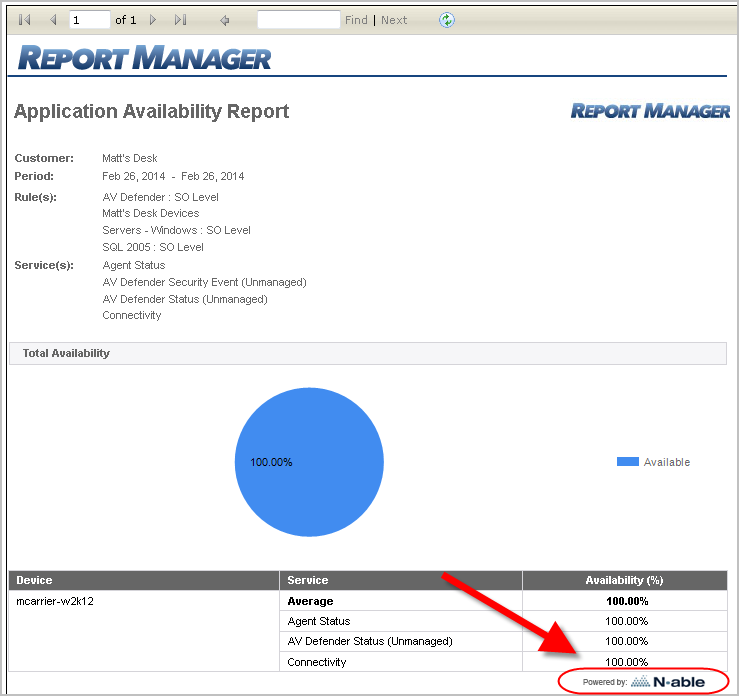Click AV Defender Status (Unmanaged) in services list
Image resolution: width=739 pixels, height=696 pixels.
185,299
